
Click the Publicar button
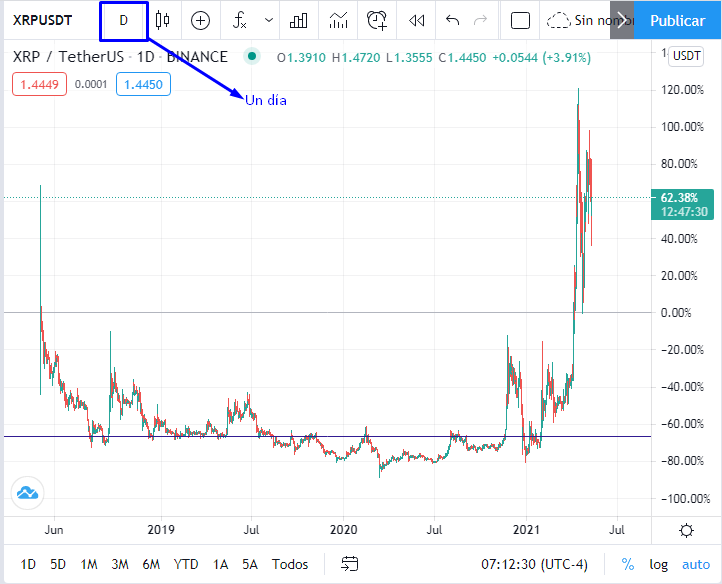coord(677,20)
